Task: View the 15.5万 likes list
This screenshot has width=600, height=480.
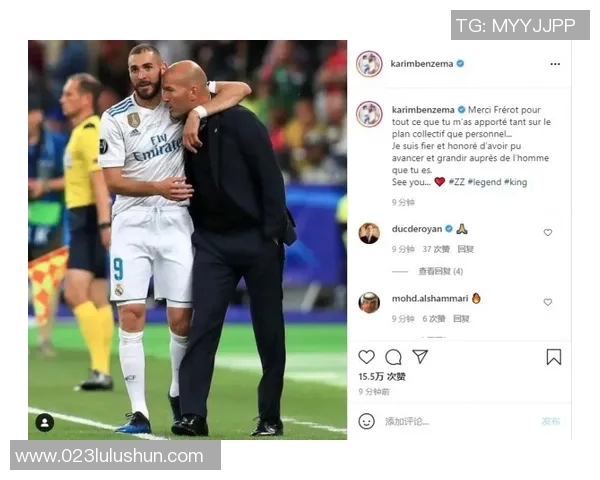Action: coord(382,377)
